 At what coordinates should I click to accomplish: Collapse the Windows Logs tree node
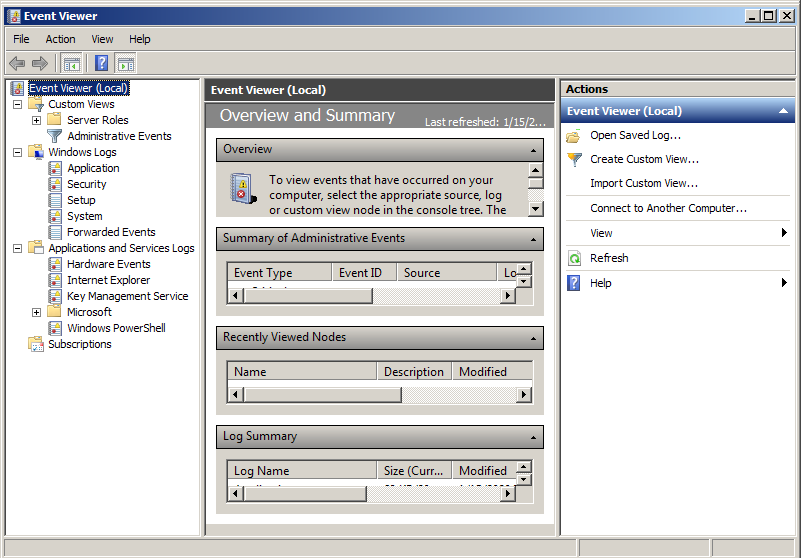point(17,152)
